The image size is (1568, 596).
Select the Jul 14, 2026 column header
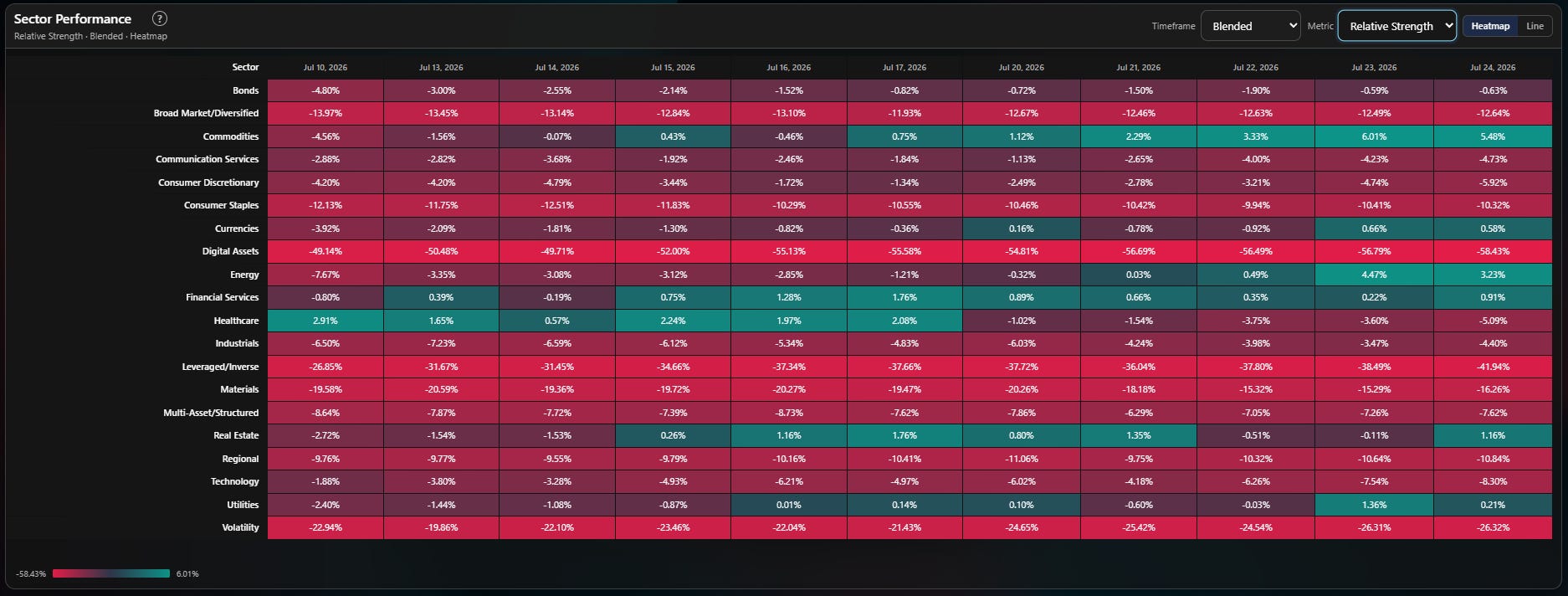coord(557,67)
